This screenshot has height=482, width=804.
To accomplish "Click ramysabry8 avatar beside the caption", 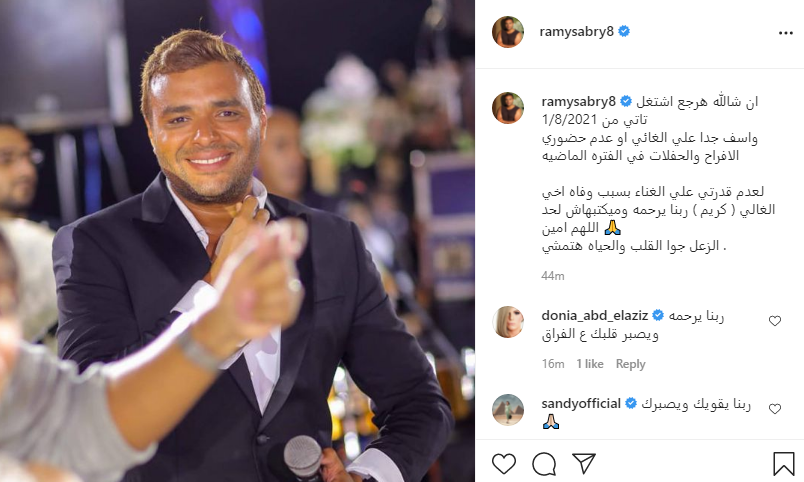I will tap(508, 108).
